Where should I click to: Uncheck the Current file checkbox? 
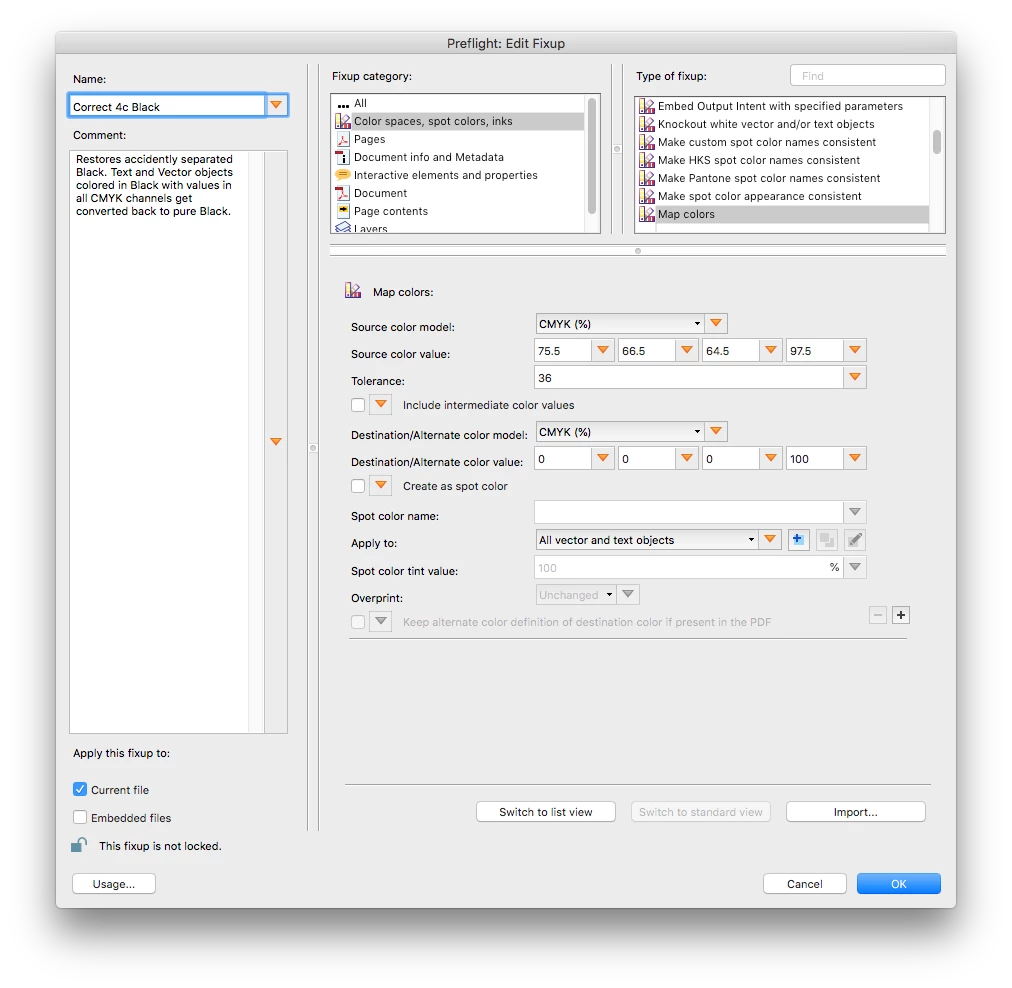click(80, 789)
